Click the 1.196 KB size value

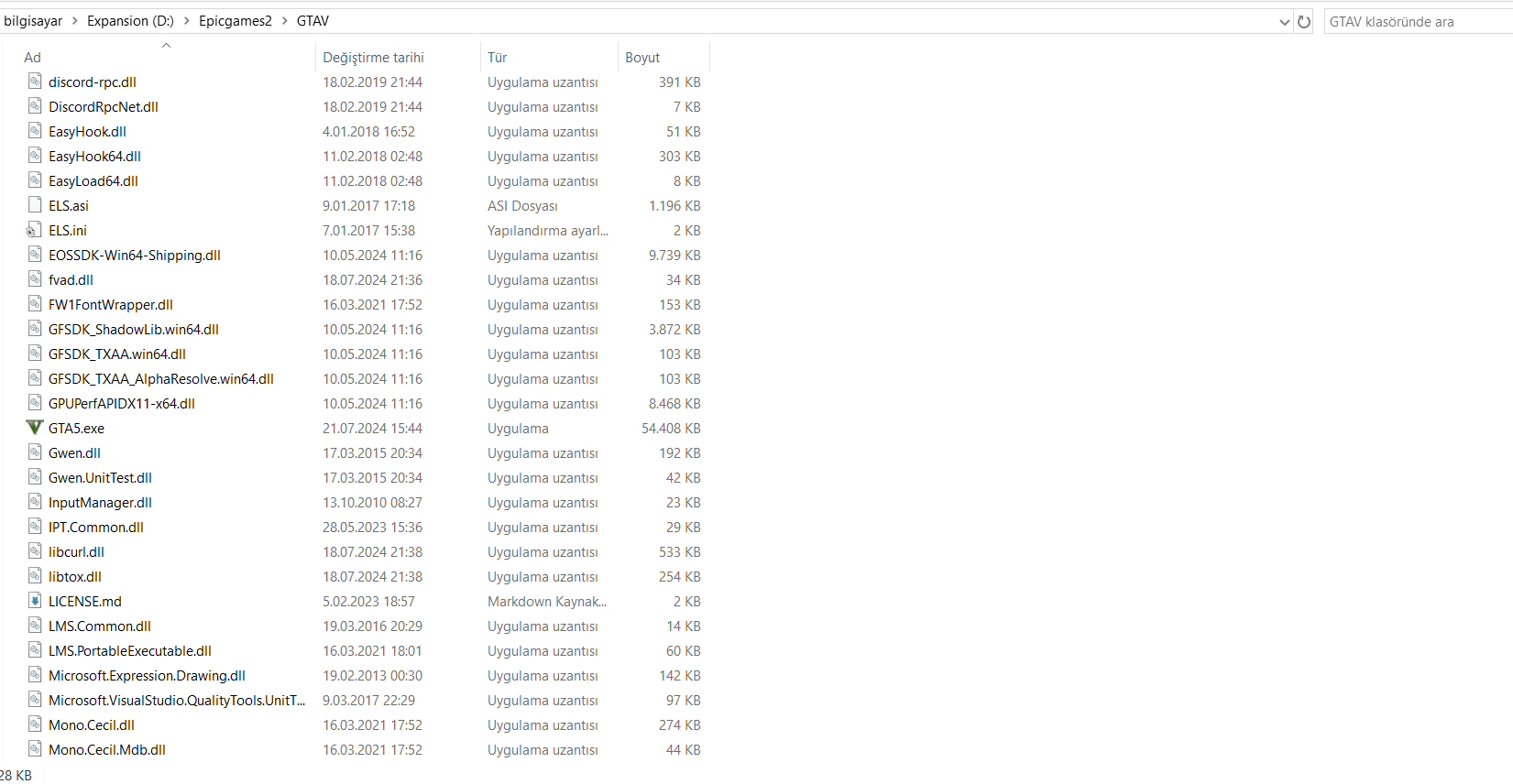[674, 205]
